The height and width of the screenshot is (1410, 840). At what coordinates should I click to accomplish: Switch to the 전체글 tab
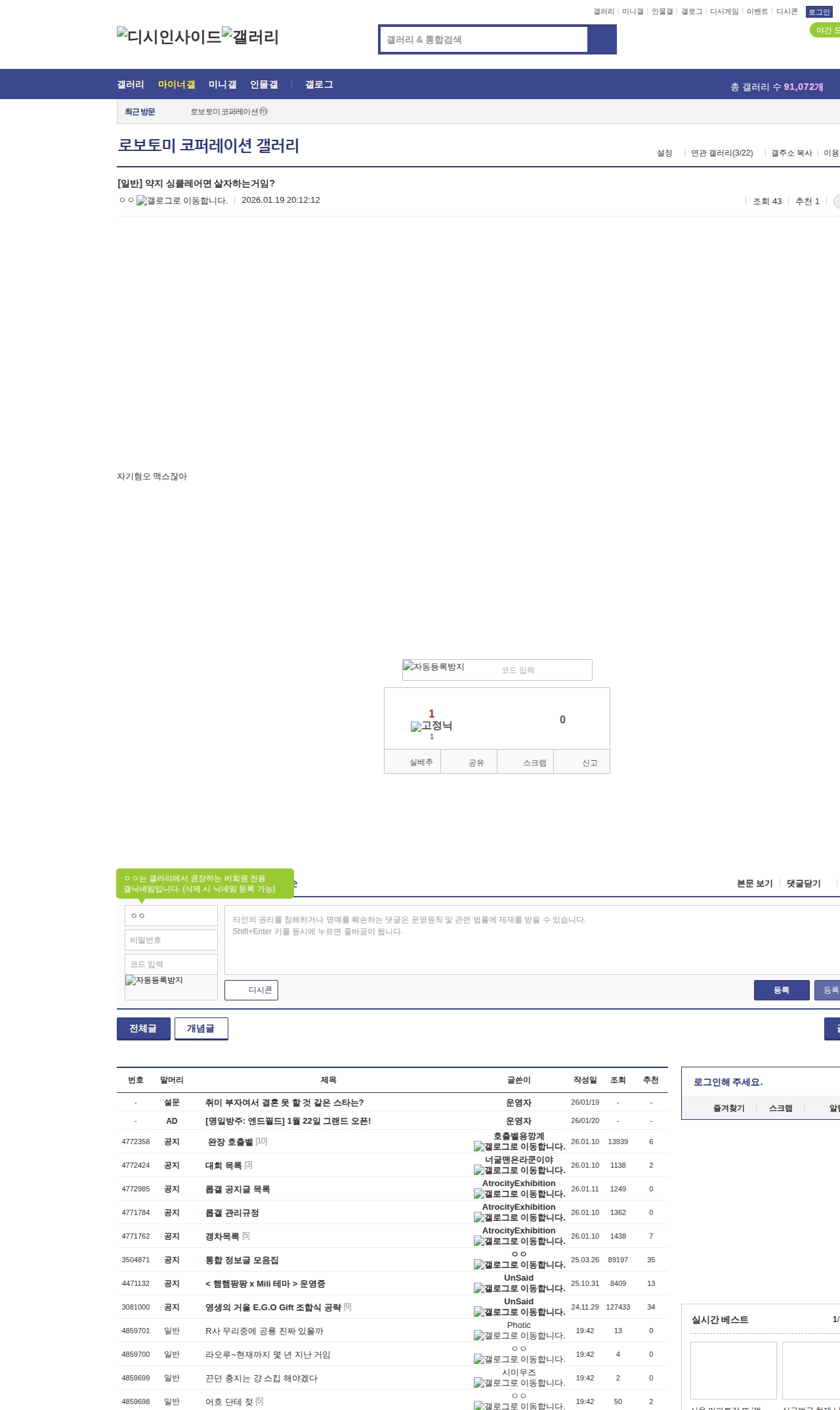[x=144, y=1029]
